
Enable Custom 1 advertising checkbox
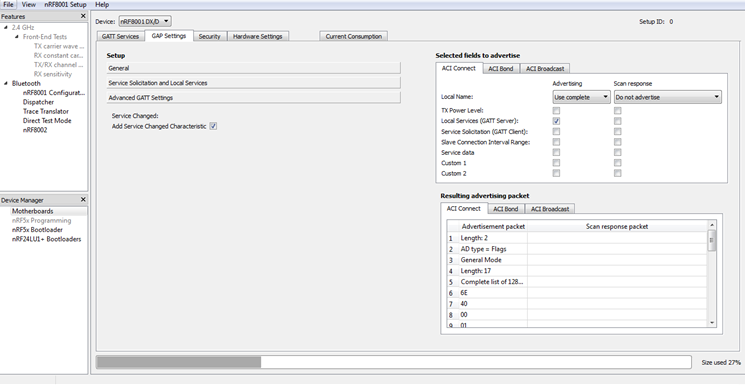coord(556,163)
